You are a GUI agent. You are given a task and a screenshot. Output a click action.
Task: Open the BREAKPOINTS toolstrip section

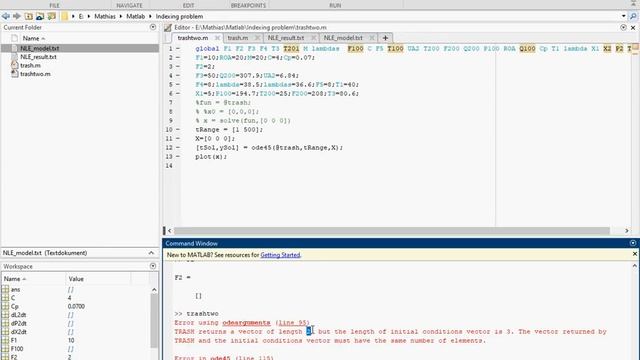click(248, 5)
